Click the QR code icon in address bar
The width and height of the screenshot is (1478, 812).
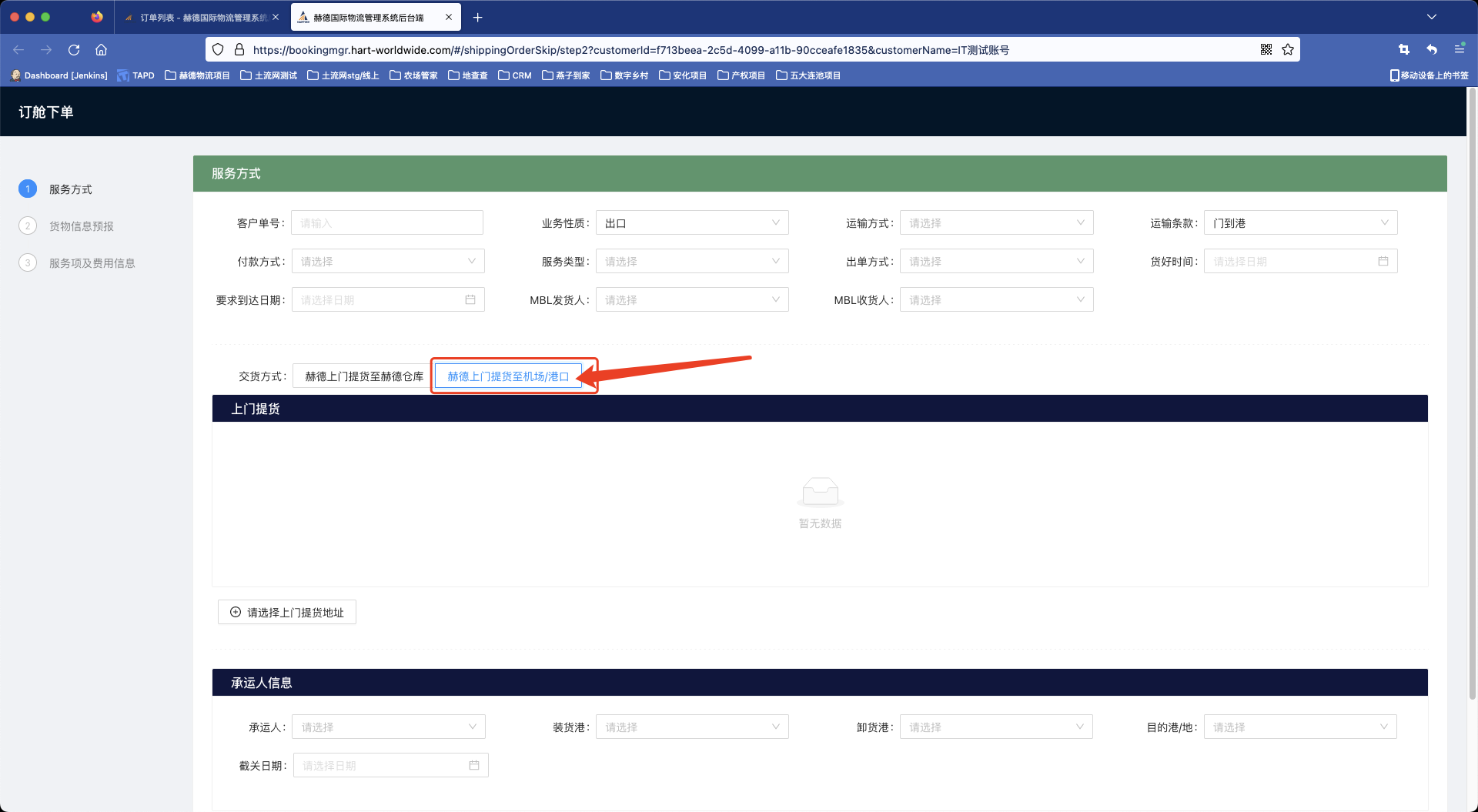coord(1266,50)
